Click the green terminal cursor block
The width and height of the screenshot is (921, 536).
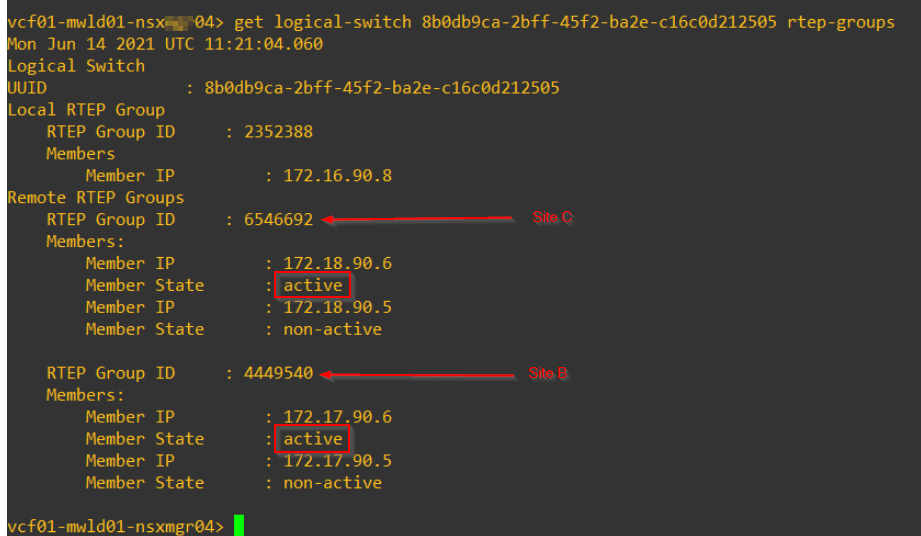pos(238,525)
